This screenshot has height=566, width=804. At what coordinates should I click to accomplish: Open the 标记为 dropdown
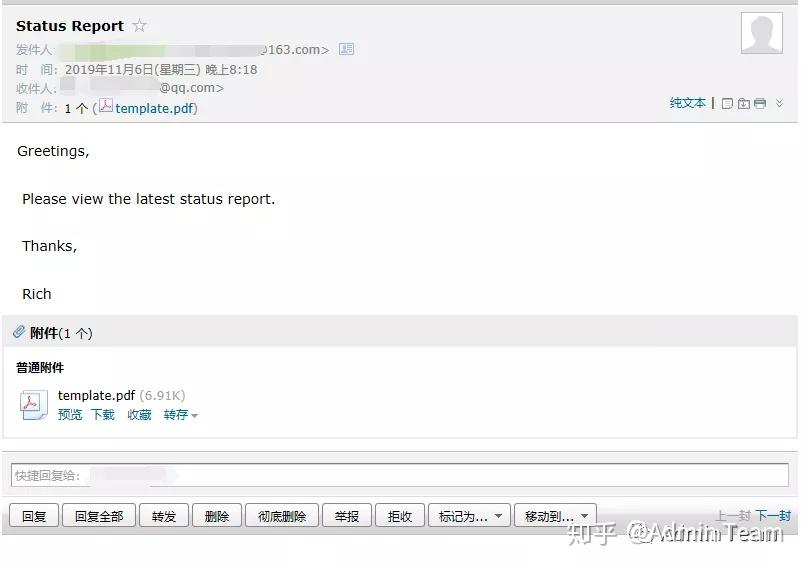point(469,516)
